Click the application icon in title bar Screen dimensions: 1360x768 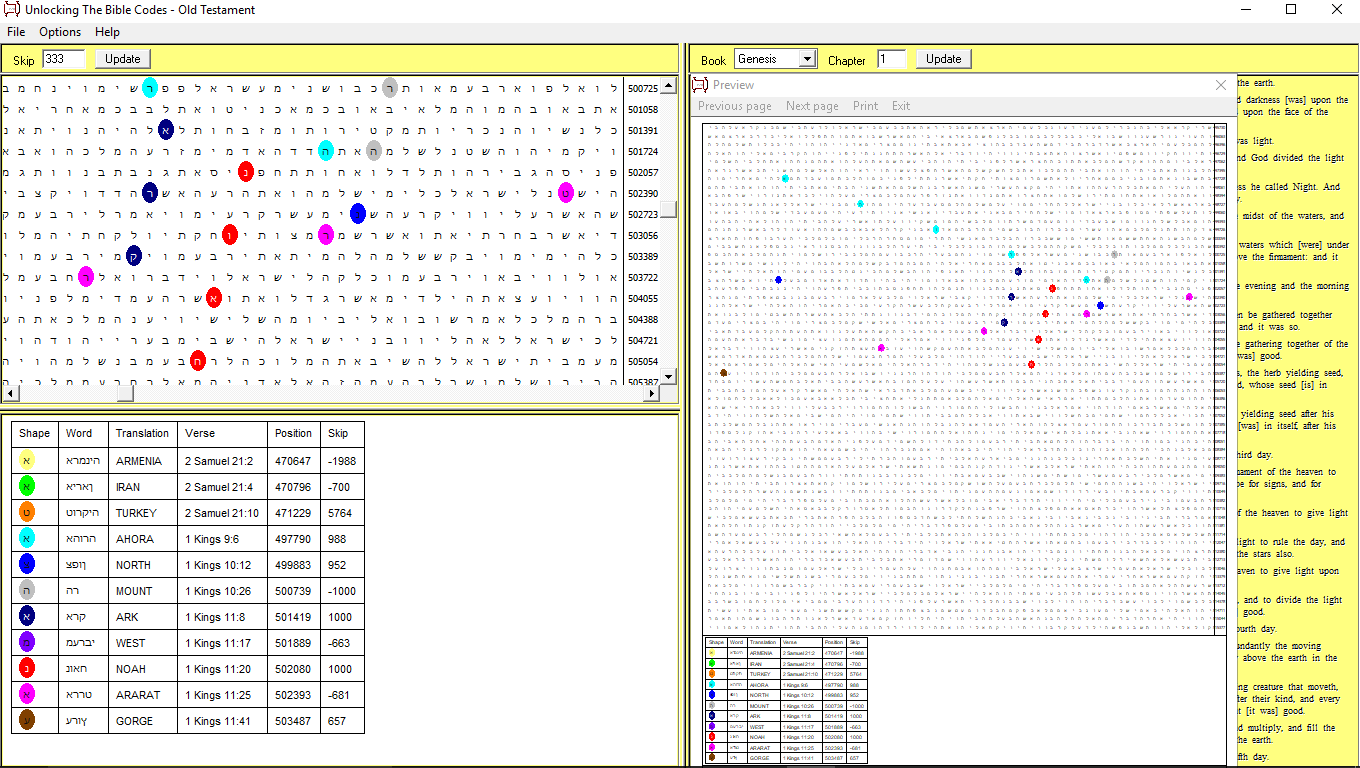pos(11,10)
